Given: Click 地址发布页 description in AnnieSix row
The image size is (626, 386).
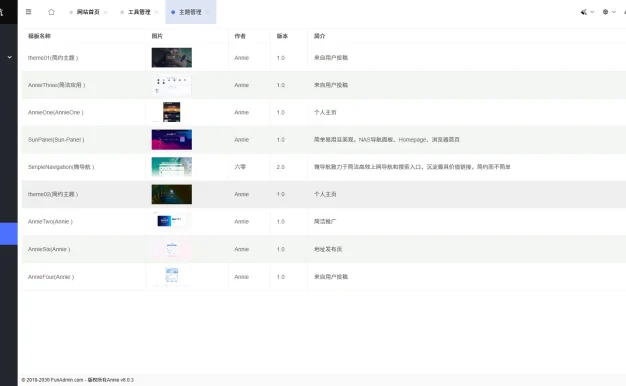Looking at the screenshot, I should (x=328, y=249).
